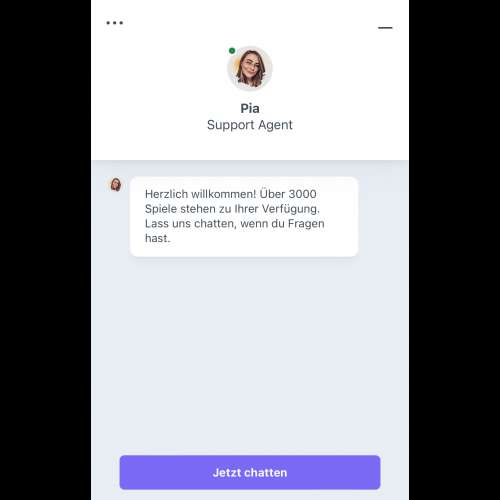Screen dimensions: 500x500
Task: Select the welcome message bubble
Action: 244,217
